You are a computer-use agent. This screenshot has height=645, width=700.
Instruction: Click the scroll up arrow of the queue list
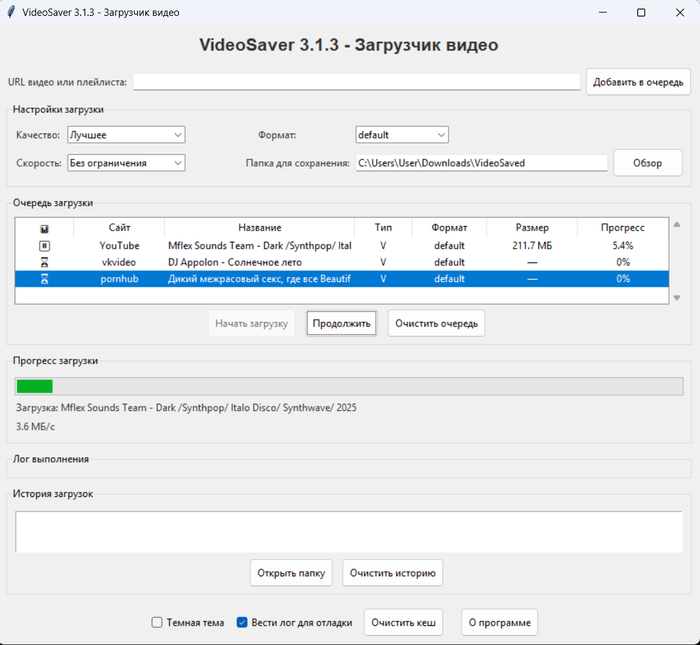click(x=677, y=226)
